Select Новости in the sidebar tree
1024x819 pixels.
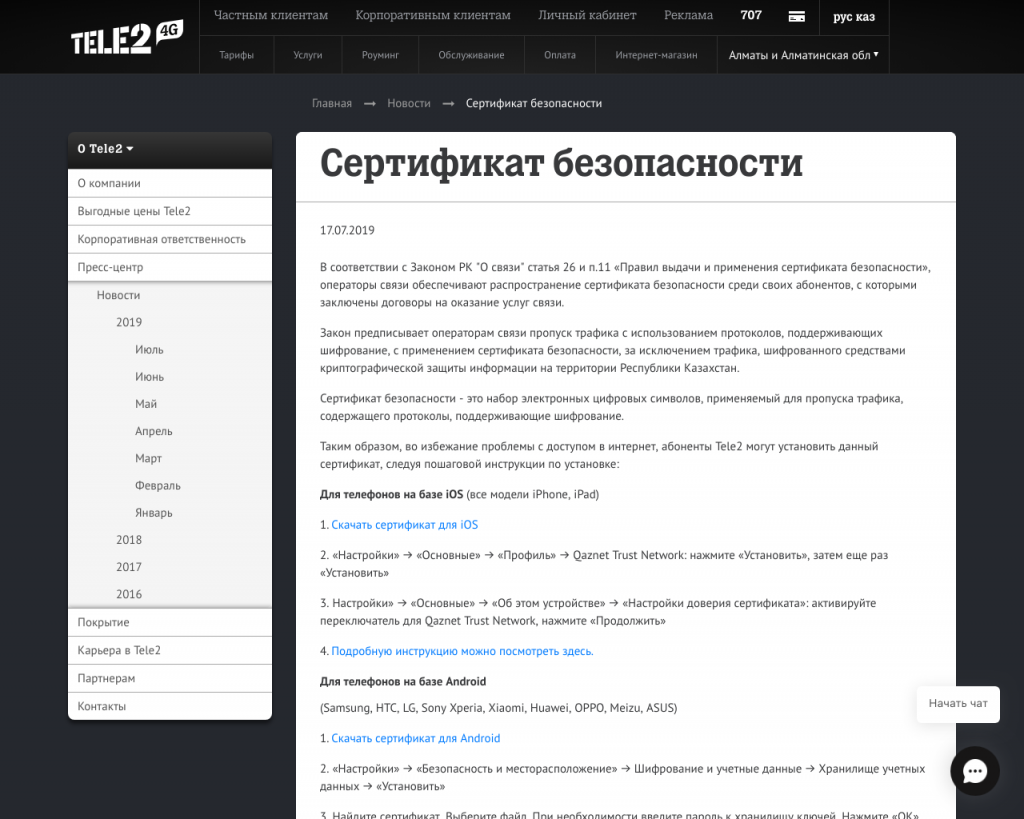coord(118,295)
